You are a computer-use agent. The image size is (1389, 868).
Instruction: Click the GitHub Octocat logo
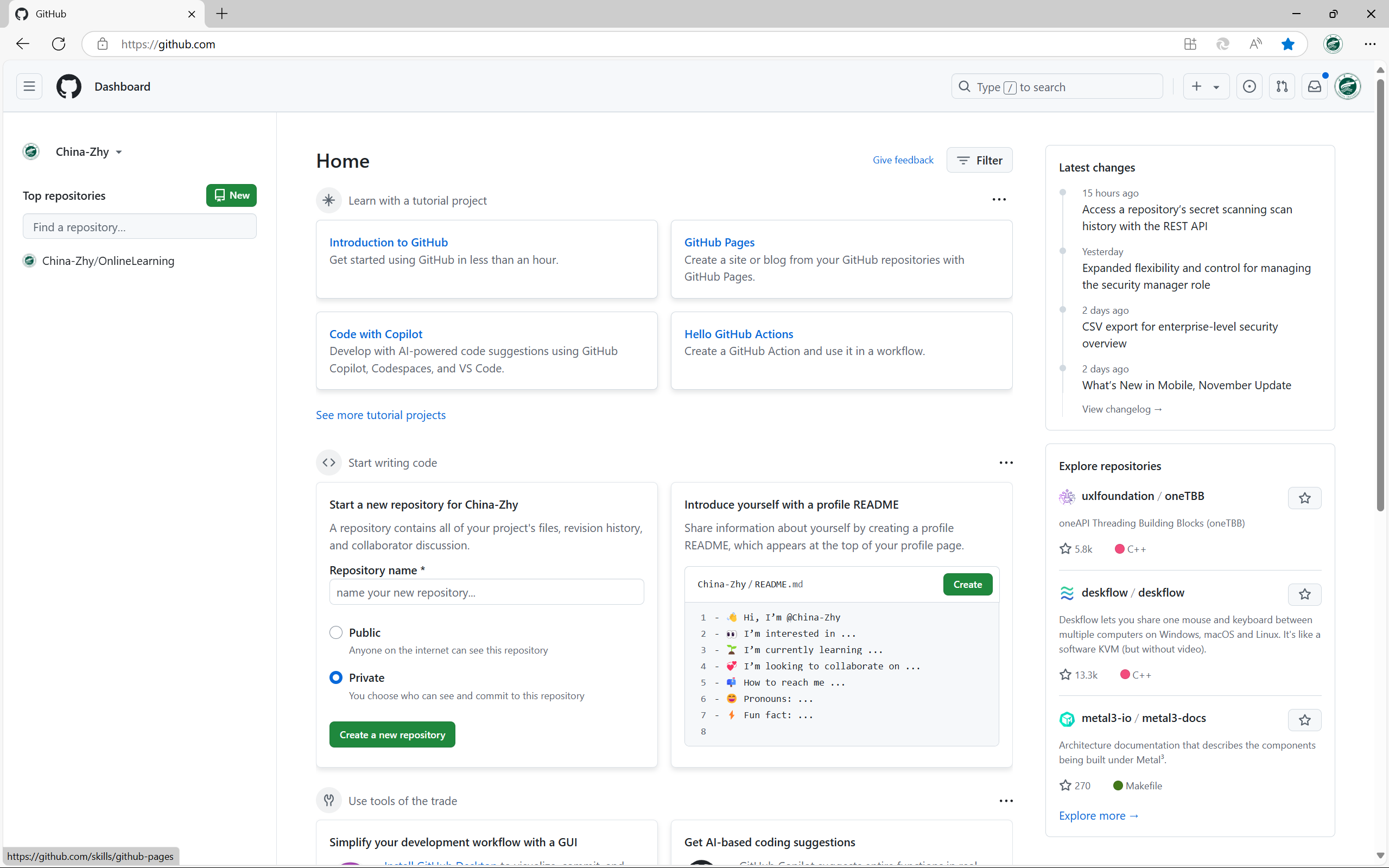(69, 87)
